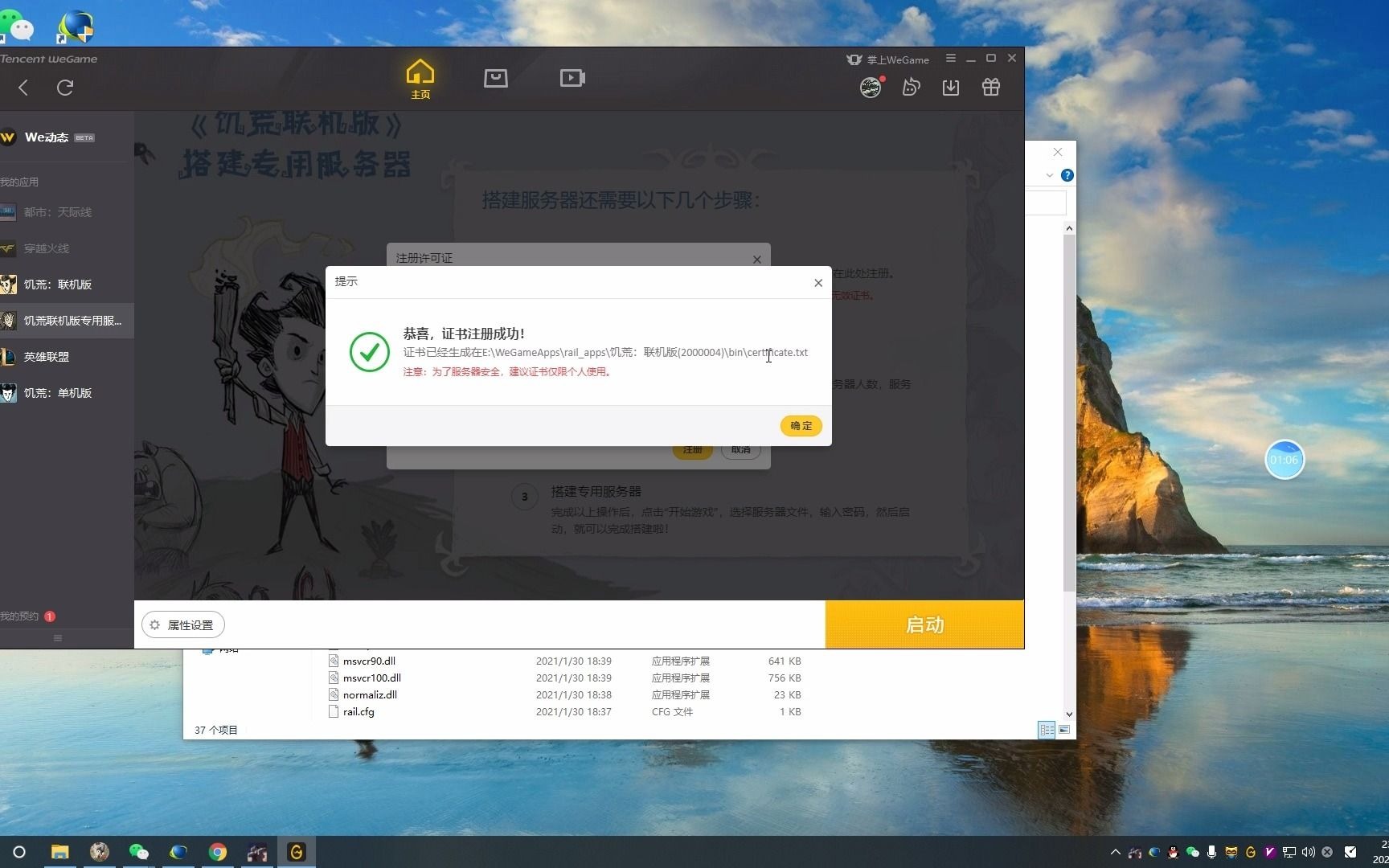Viewport: 1389px width, 868px height.
Task: Expand the explorer ribbon chevron
Action: coord(1050,175)
